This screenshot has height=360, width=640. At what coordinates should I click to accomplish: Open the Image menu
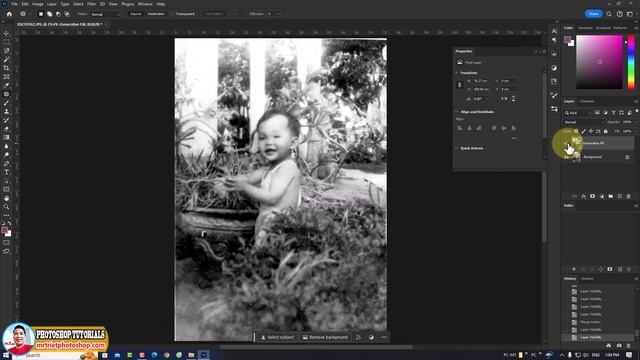38,4
